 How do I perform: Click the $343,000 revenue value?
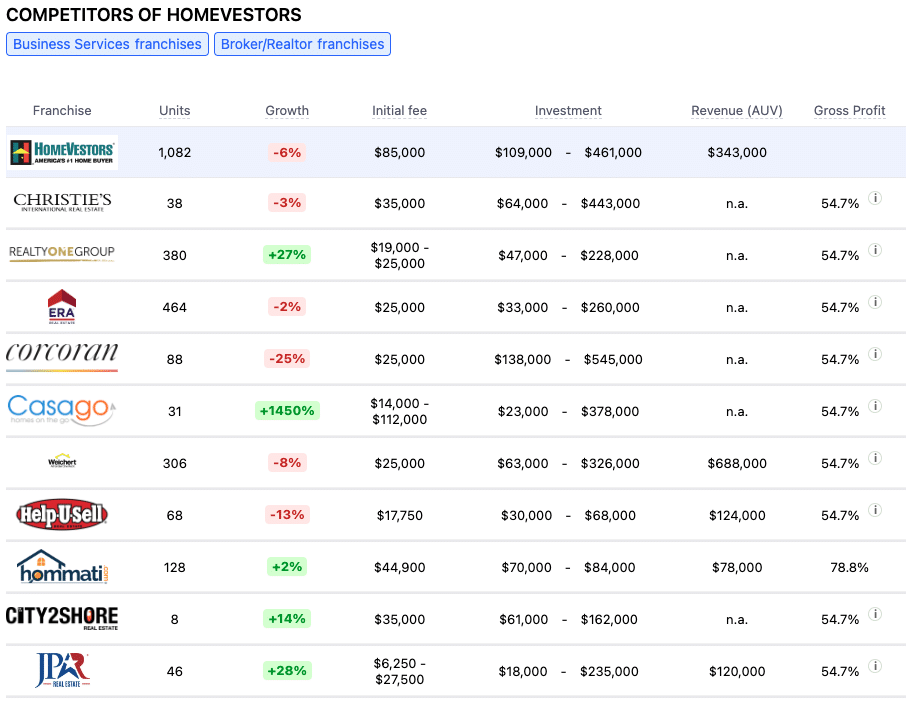click(736, 153)
